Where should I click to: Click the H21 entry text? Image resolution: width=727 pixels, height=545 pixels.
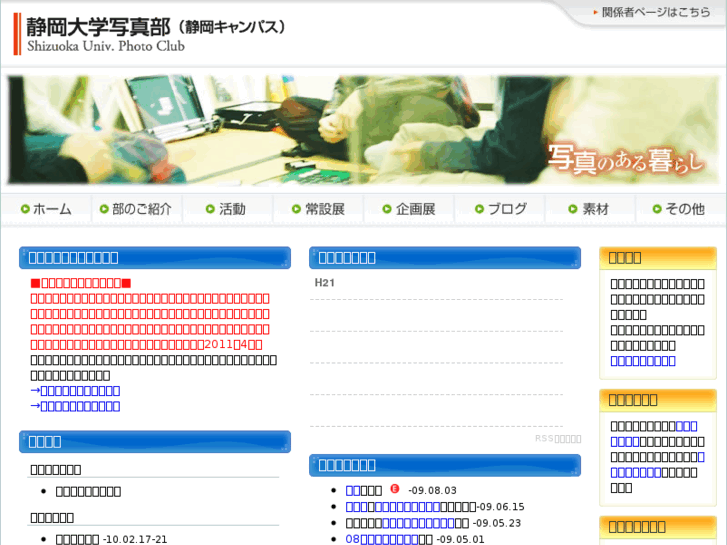tap(325, 282)
